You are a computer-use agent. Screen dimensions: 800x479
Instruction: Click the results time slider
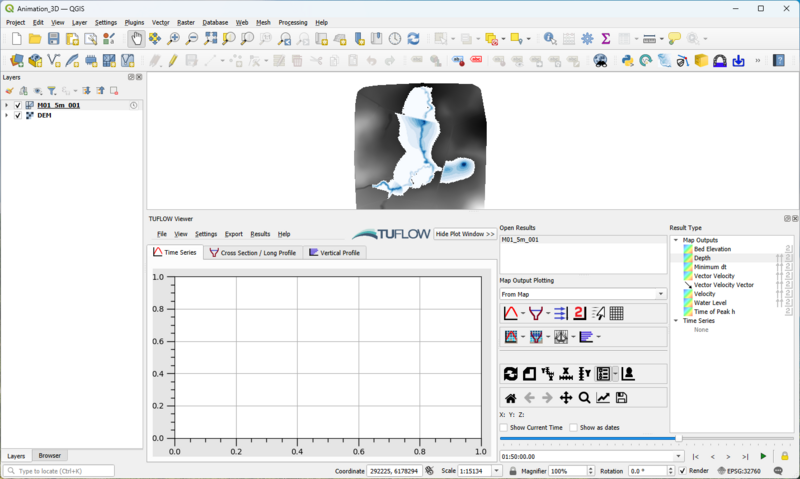[679, 438]
